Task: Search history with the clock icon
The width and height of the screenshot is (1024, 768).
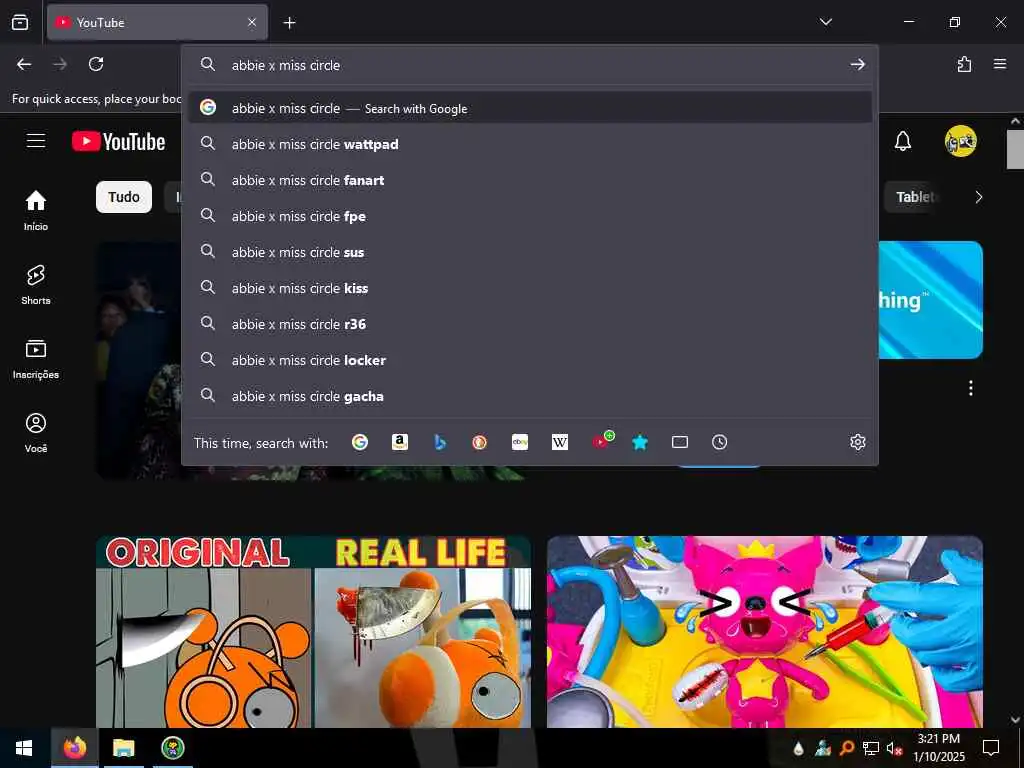Action: 719,442
